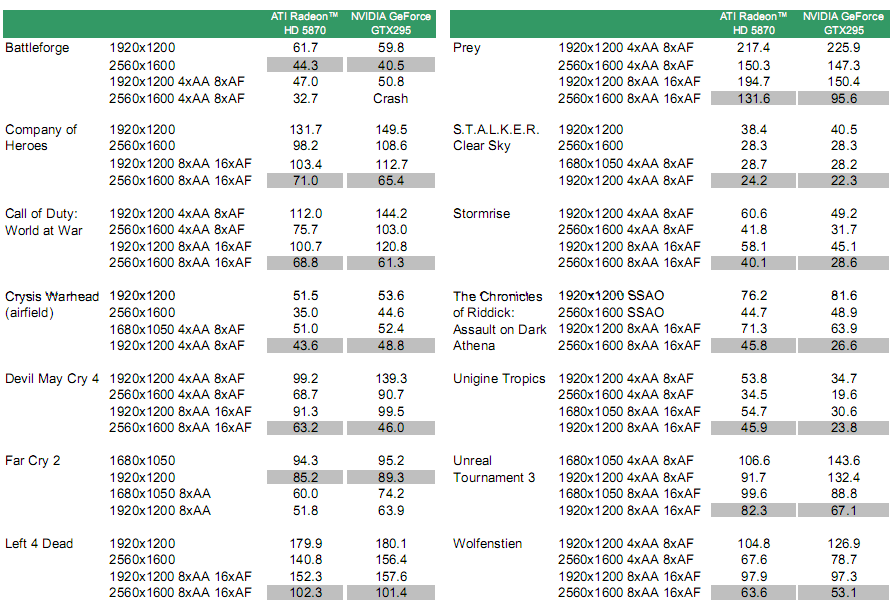Click the Devil May Cry 4 label
Viewport: 891px width, 607px height.
point(52,379)
